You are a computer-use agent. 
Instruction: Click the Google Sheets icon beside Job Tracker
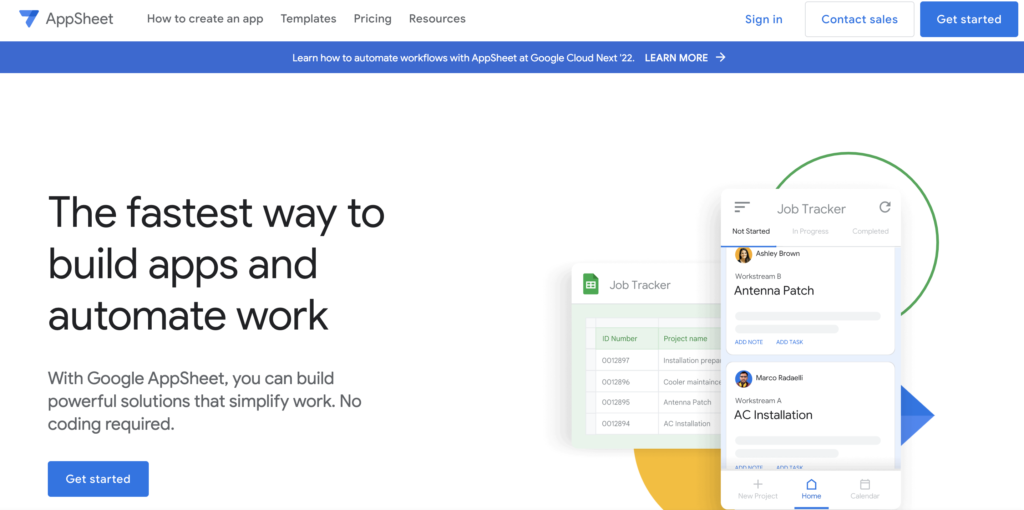[591, 285]
